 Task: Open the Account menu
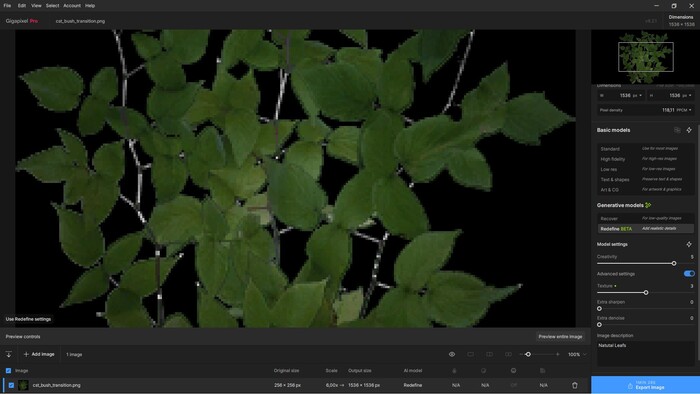click(72, 6)
